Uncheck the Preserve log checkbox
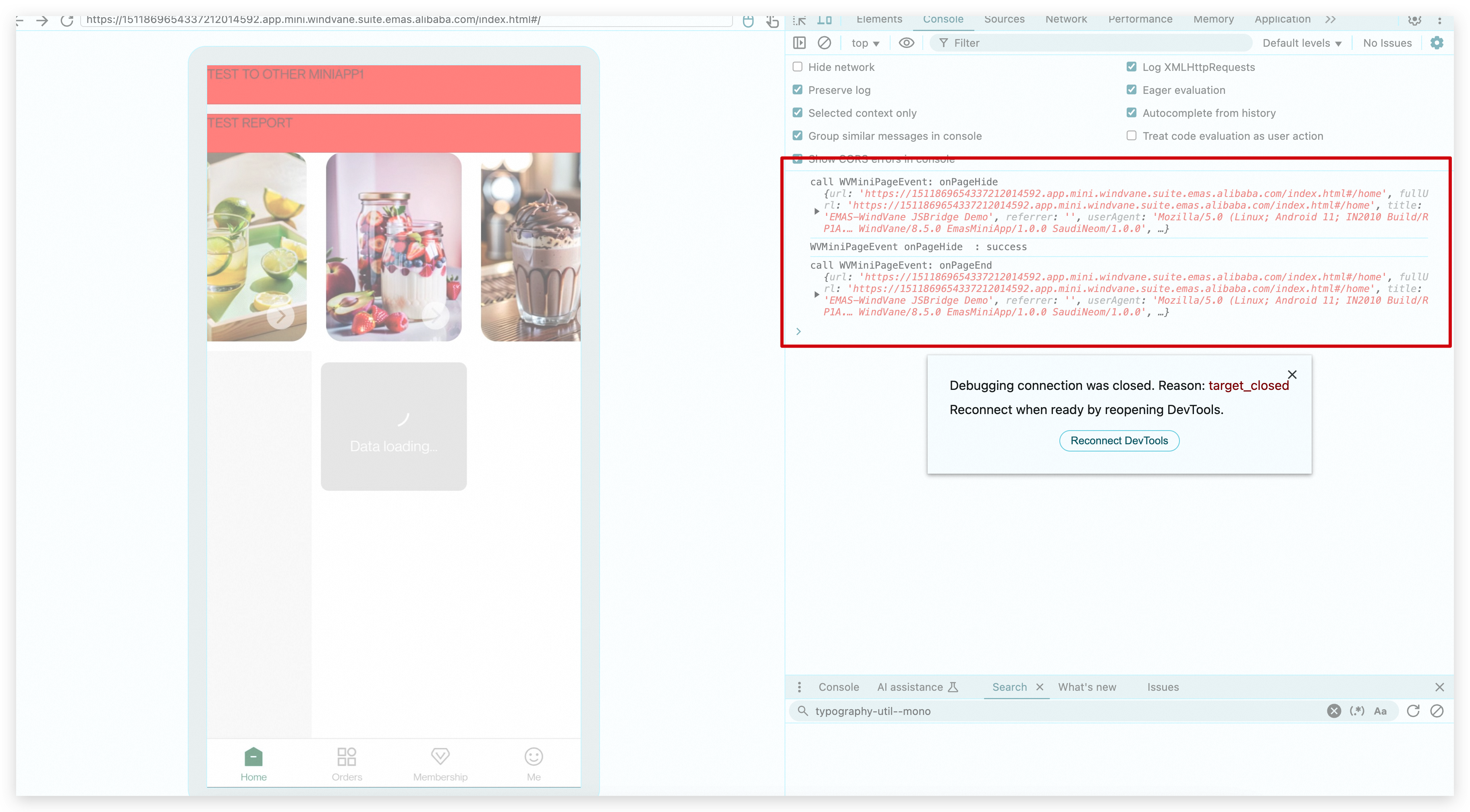The height and width of the screenshot is (812, 1470). click(797, 89)
